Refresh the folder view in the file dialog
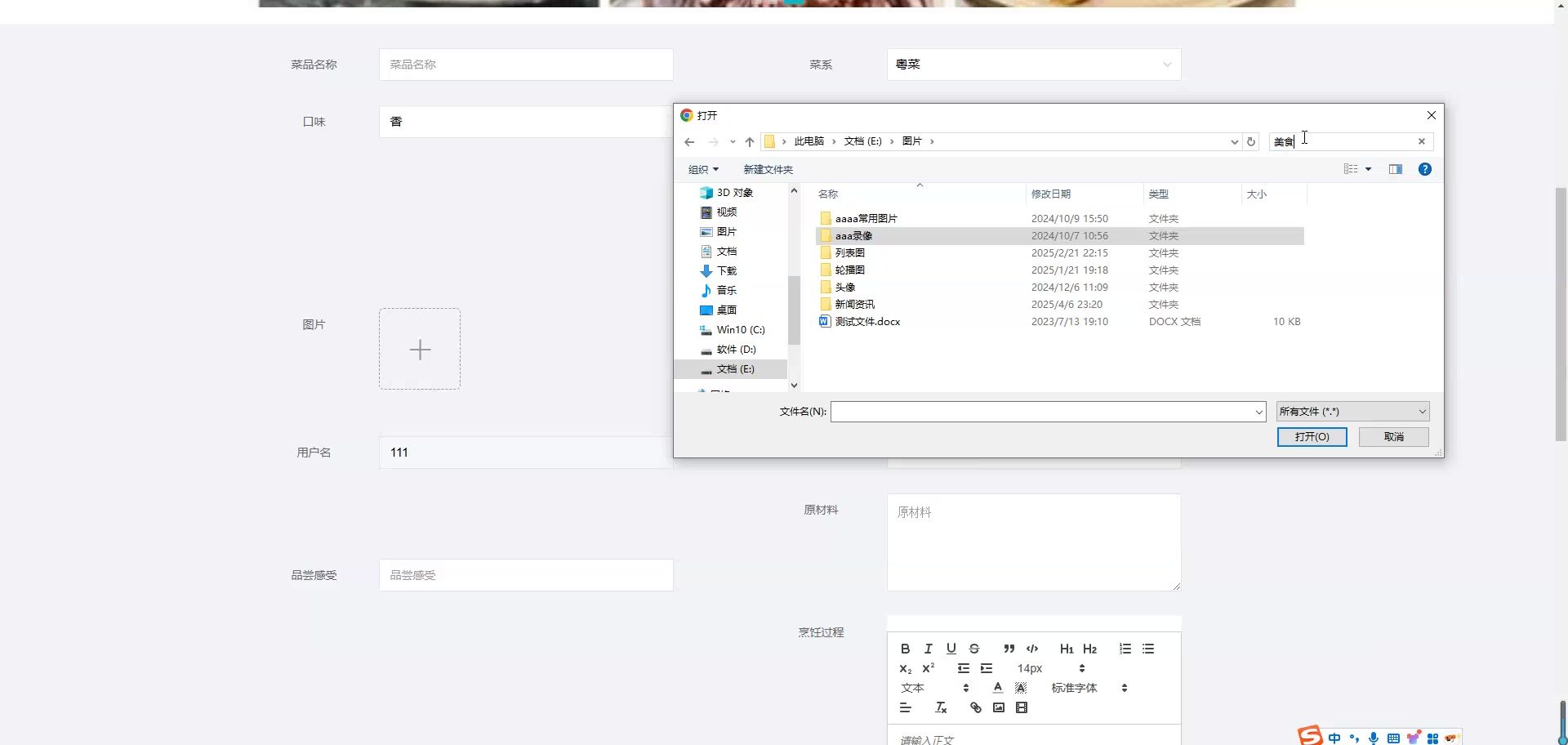Screen dimensions: 1568x745 click(1250, 141)
